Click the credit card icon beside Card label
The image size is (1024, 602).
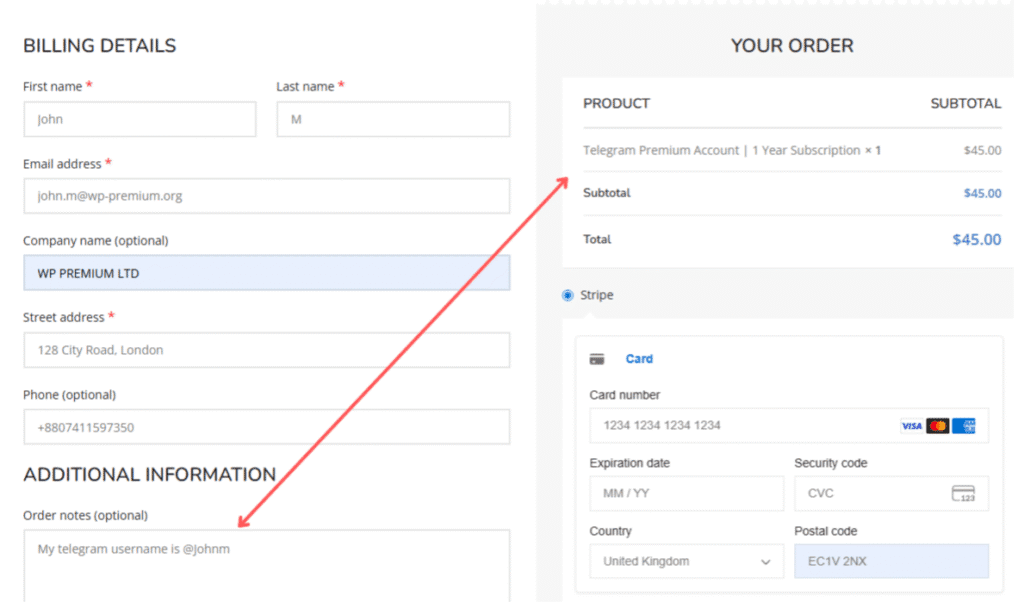click(597, 358)
